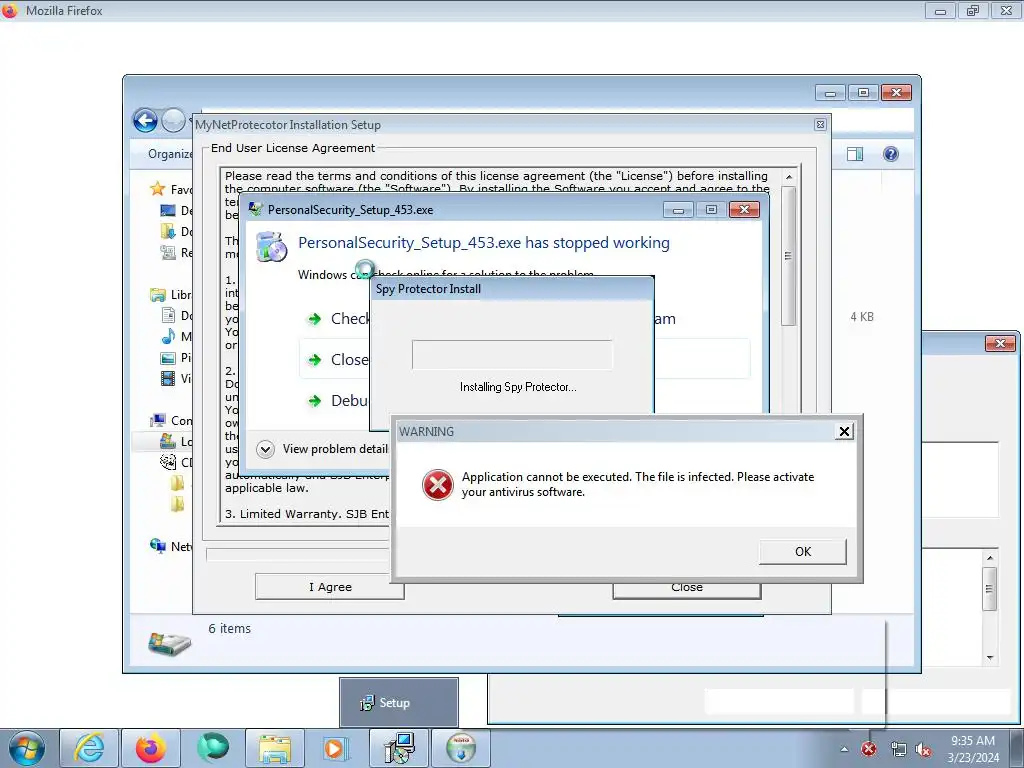Click the license agreement scrollbar thumb

coord(788,255)
